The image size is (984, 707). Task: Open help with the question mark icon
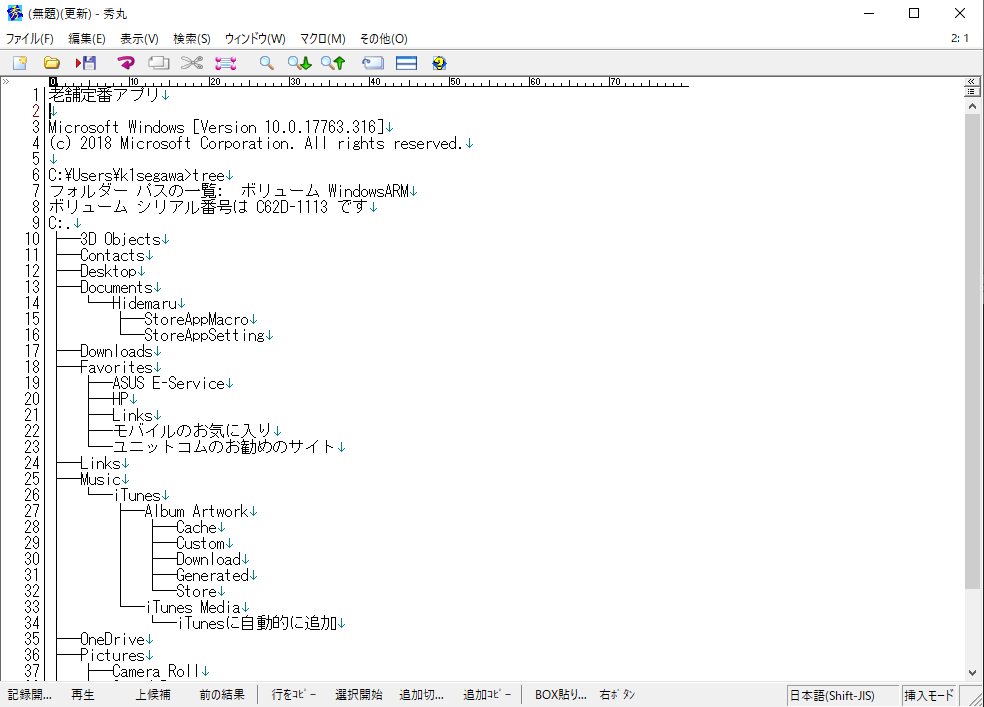[x=439, y=63]
